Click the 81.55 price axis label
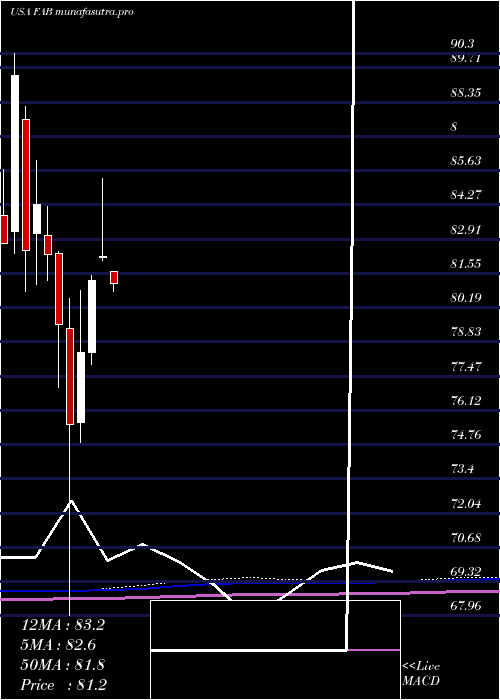The width and height of the screenshot is (500, 700). pyautogui.click(x=466, y=263)
